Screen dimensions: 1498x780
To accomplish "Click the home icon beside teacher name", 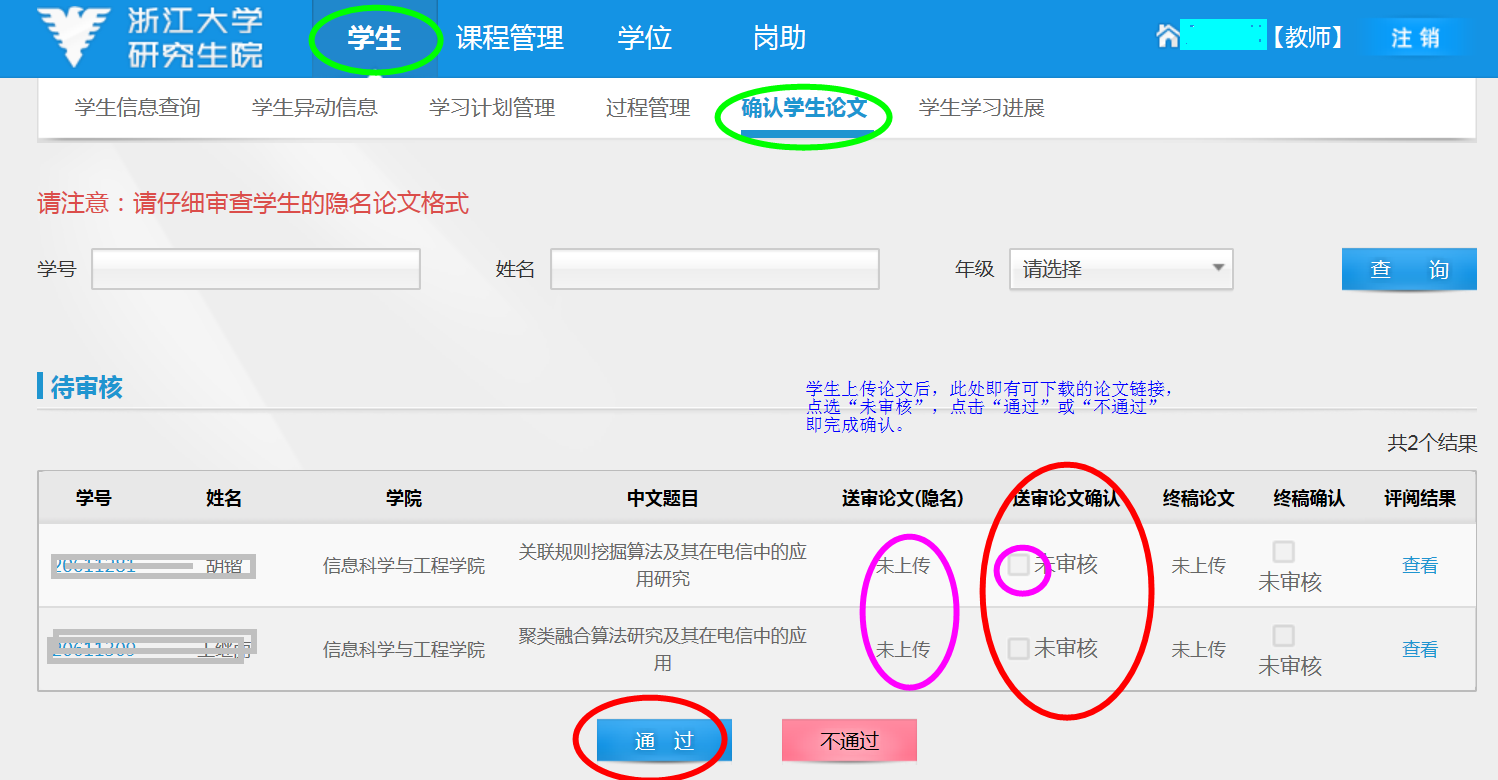I will pyautogui.click(x=1167, y=38).
